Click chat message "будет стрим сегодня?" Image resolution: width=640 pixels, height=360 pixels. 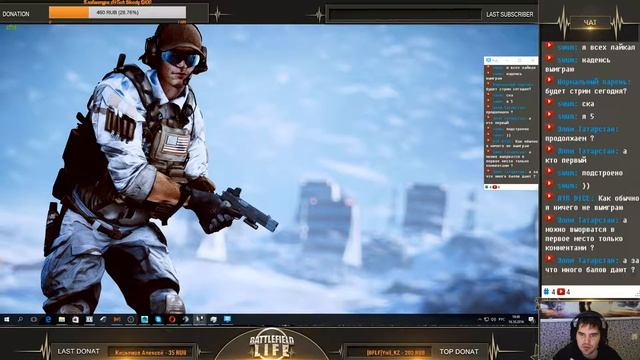[x=586, y=91]
